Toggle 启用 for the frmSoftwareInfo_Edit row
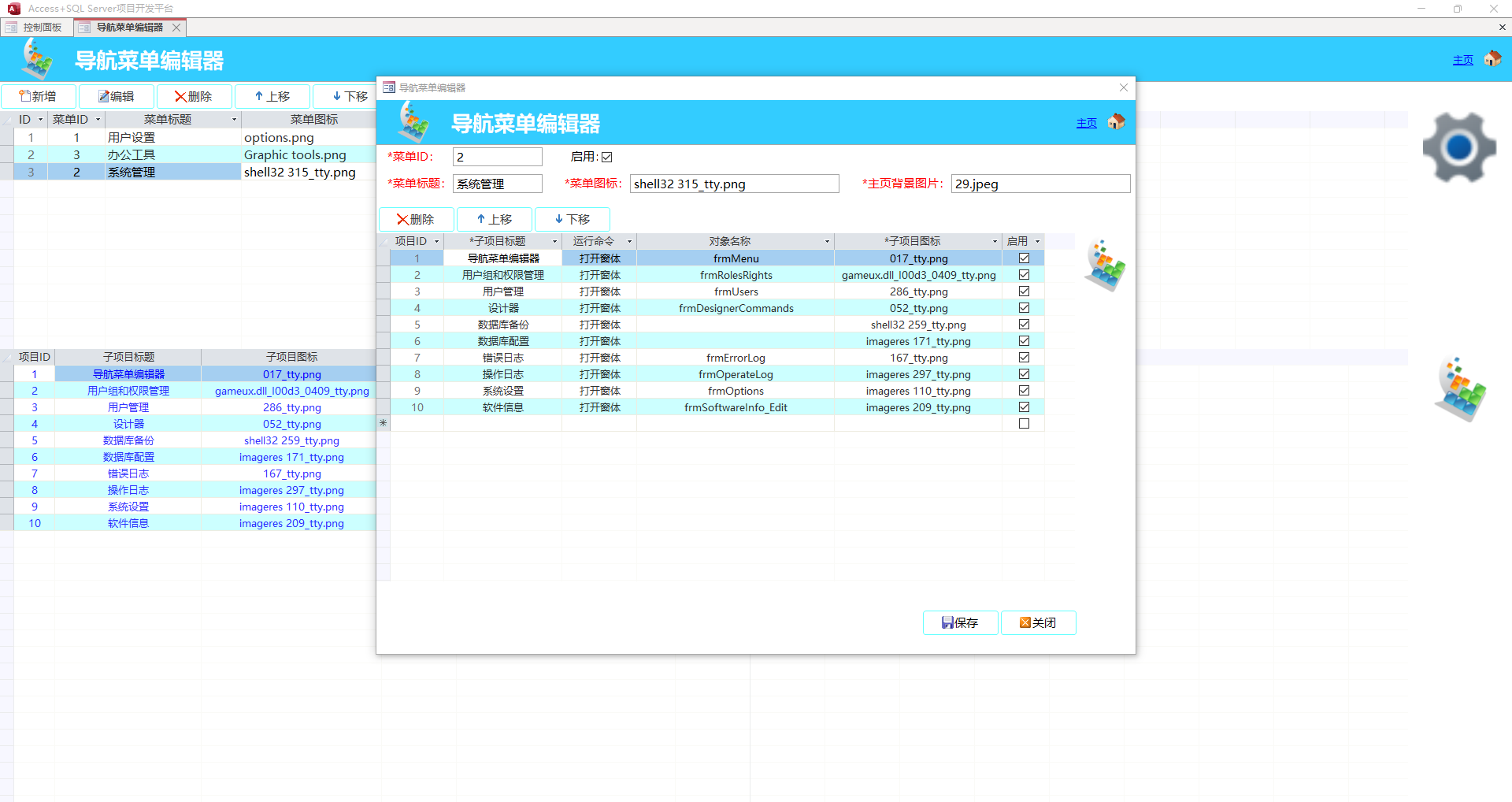Screen dimensions: 1512x802 tap(1024, 407)
